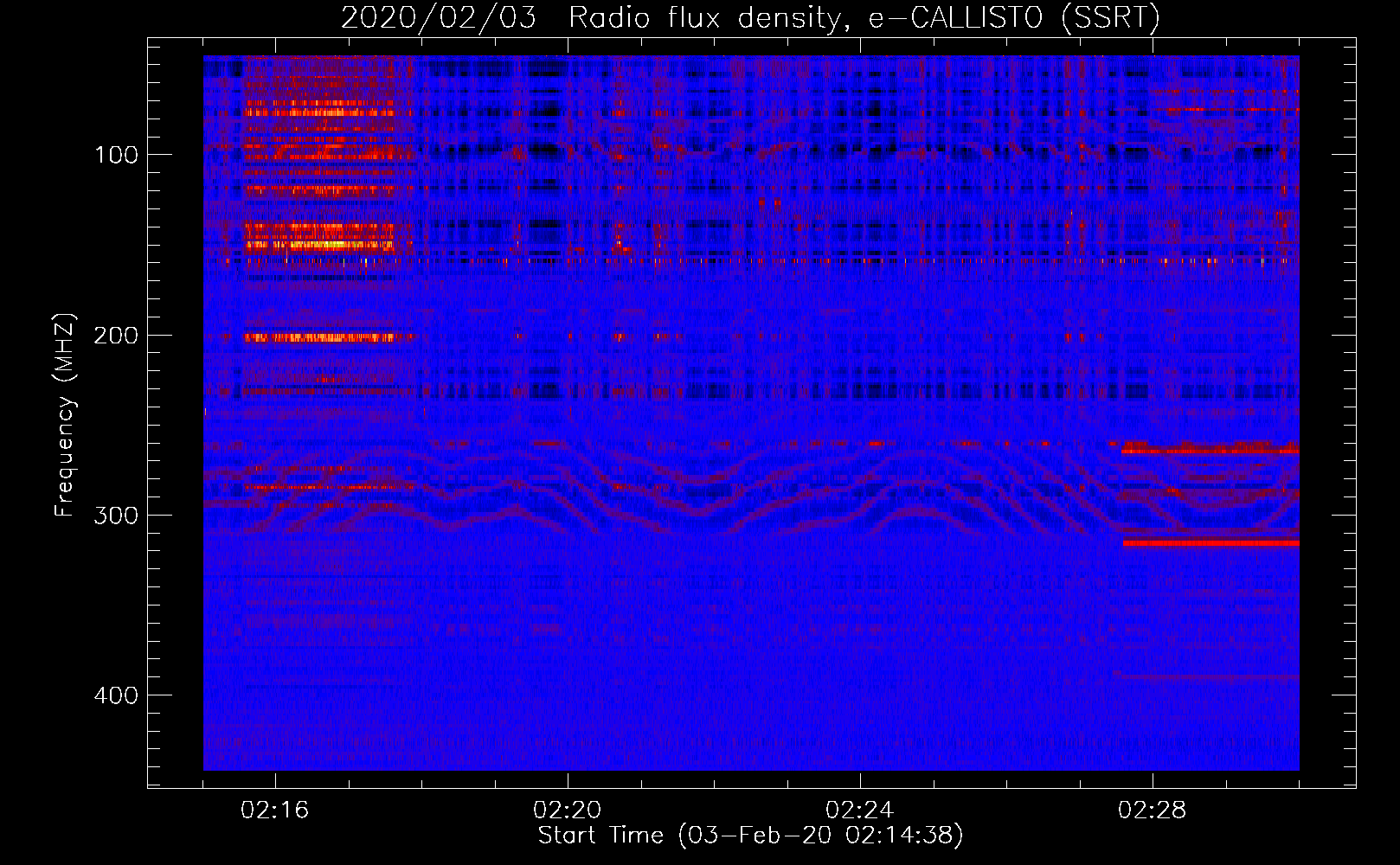
Task: Click the 02:20 time tick label
Action: pyautogui.click(x=568, y=811)
